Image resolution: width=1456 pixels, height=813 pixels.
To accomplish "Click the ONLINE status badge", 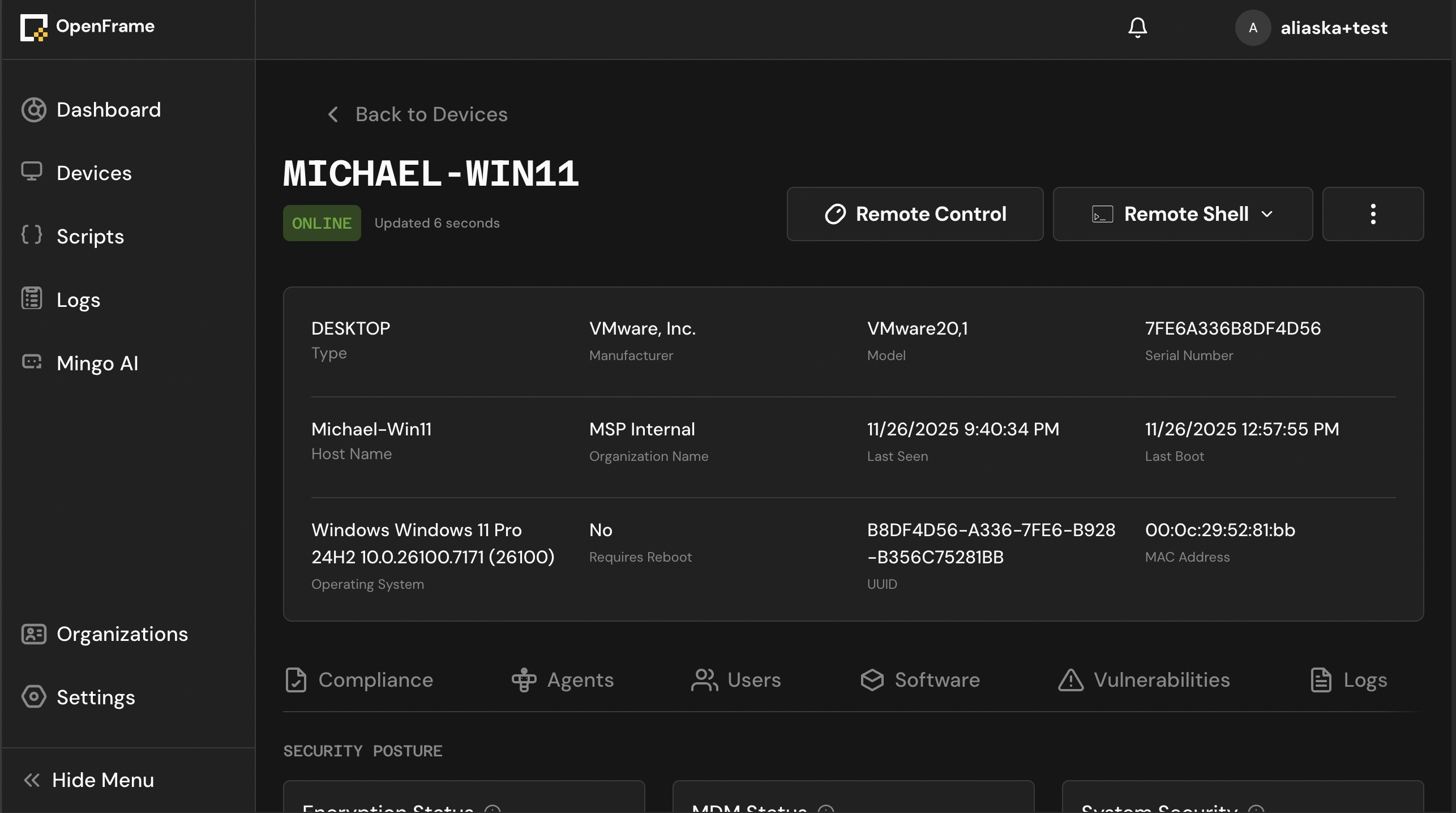I will [x=322, y=223].
